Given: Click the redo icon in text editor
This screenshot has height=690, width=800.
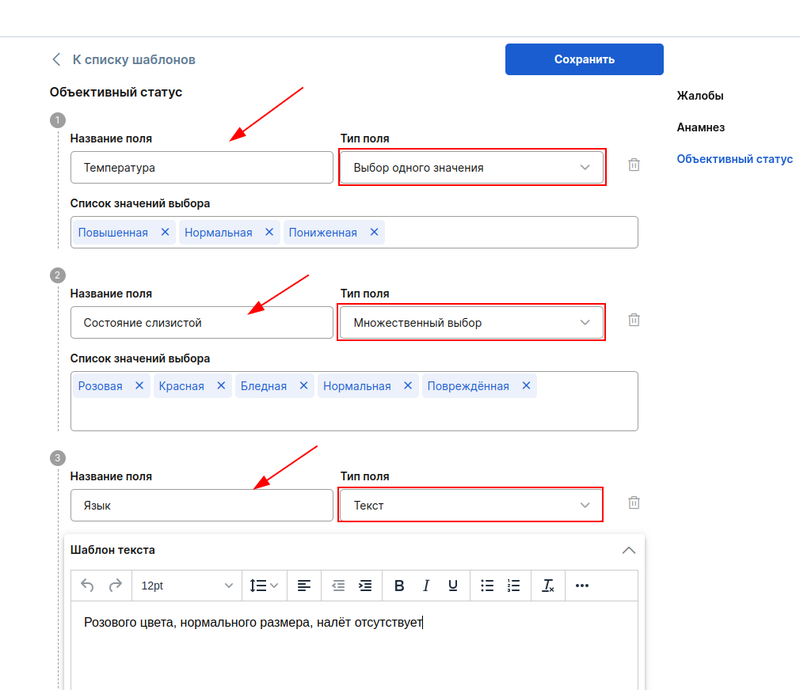Looking at the screenshot, I should tap(115, 585).
